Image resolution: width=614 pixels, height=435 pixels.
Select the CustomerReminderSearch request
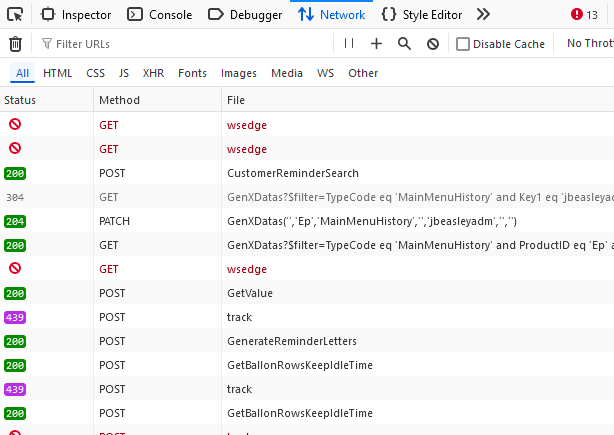click(x=307, y=173)
